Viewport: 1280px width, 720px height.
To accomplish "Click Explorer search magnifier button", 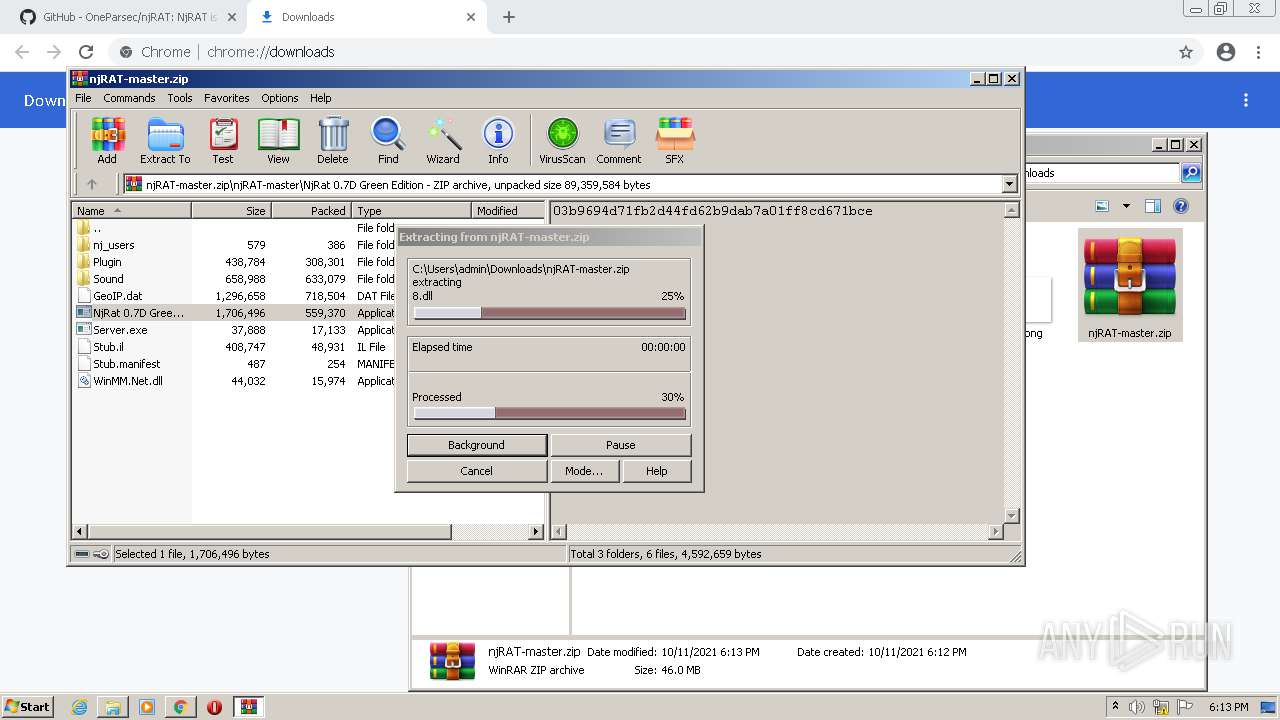I will 1191,173.
